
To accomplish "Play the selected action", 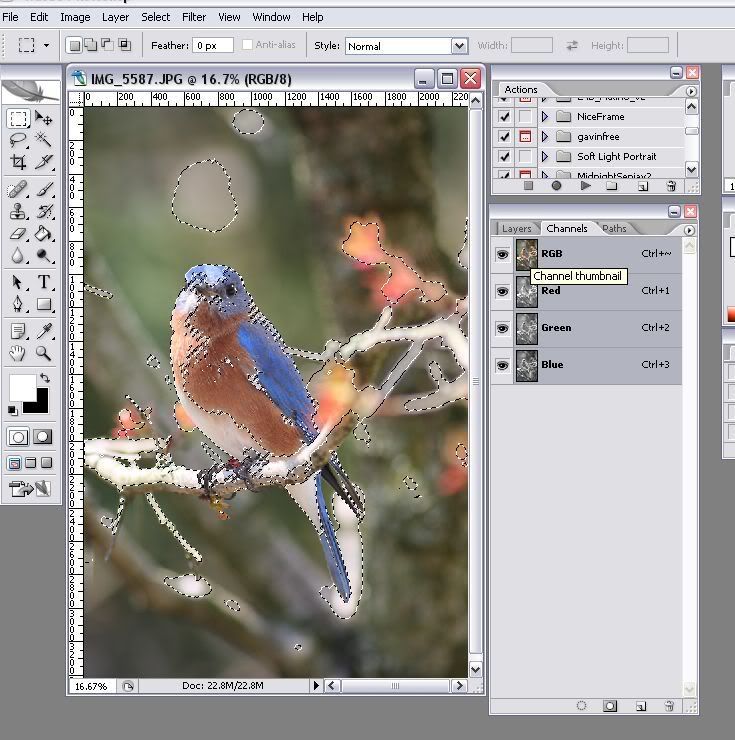I will tap(585, 186).
